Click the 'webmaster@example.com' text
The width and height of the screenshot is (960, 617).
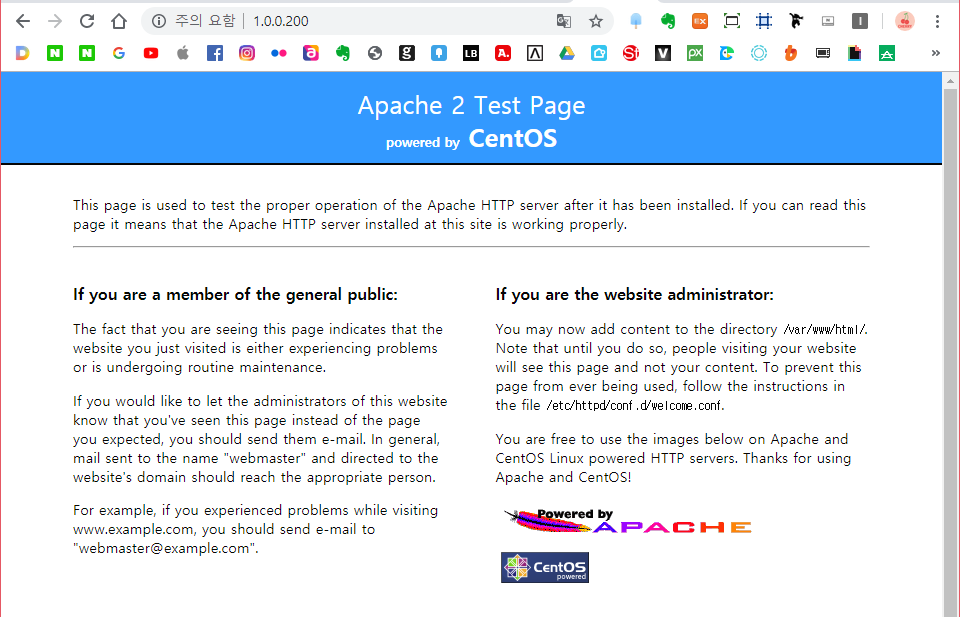pos(163,548)
